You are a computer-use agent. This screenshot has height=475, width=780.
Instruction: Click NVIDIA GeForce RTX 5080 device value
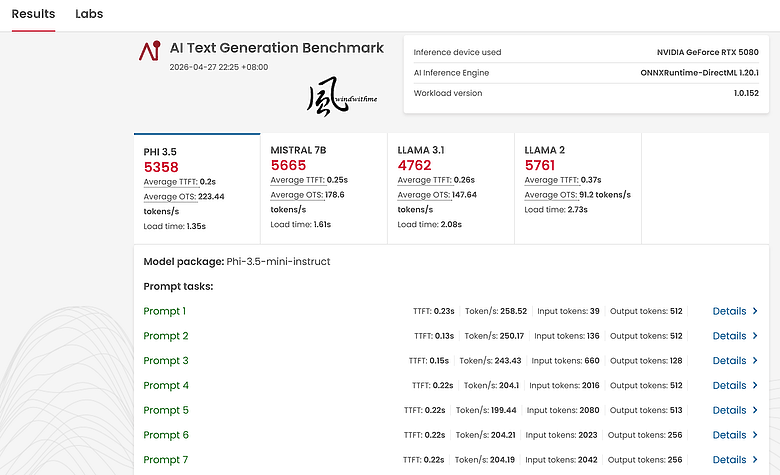click(707, 52)
